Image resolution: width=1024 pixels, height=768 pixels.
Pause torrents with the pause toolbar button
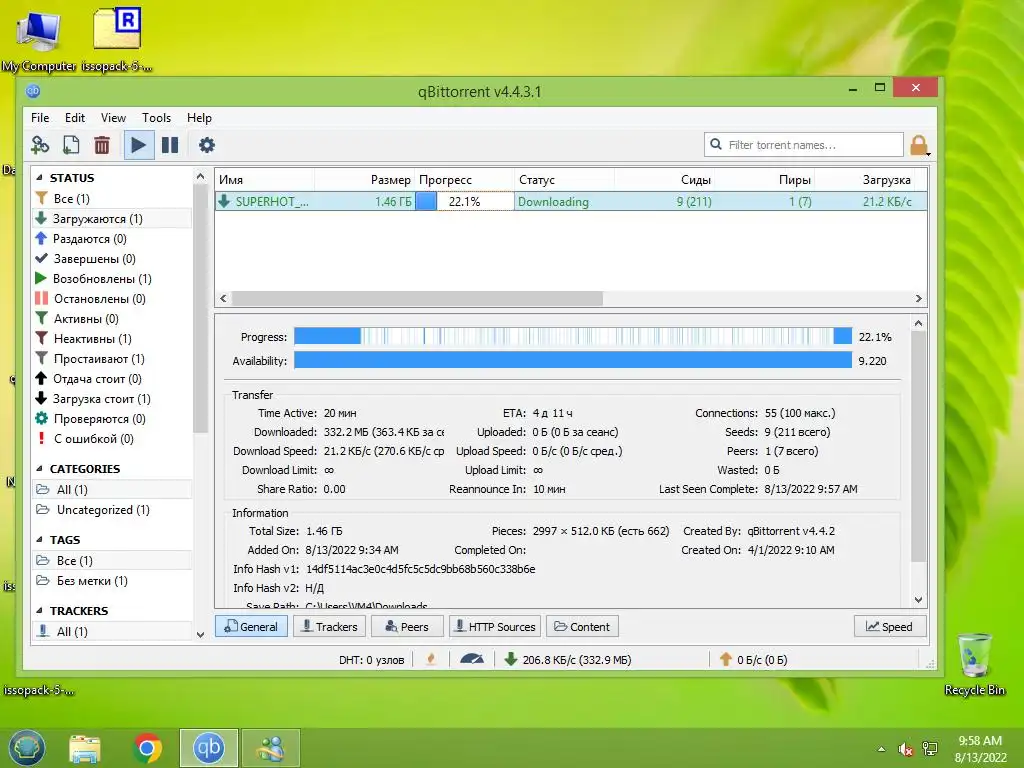[170, 145]
